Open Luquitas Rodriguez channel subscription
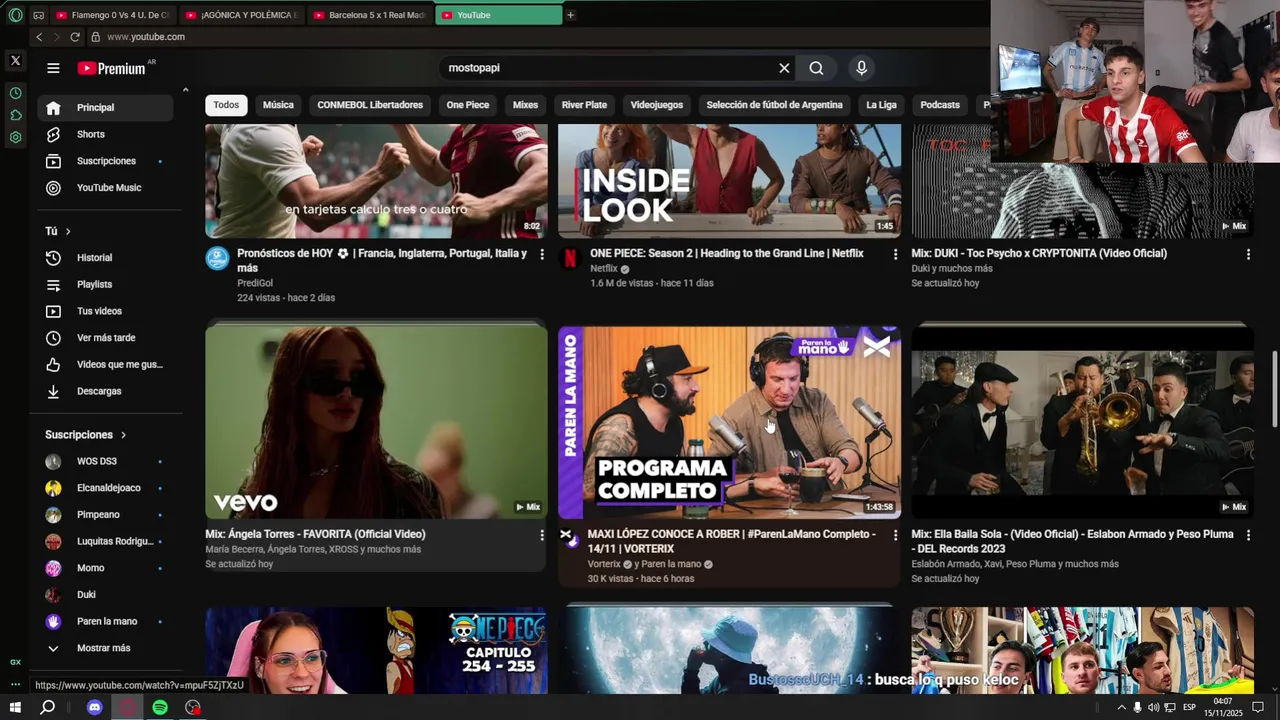Viewport: 1280px width, 720px height. tap(105, 541)
